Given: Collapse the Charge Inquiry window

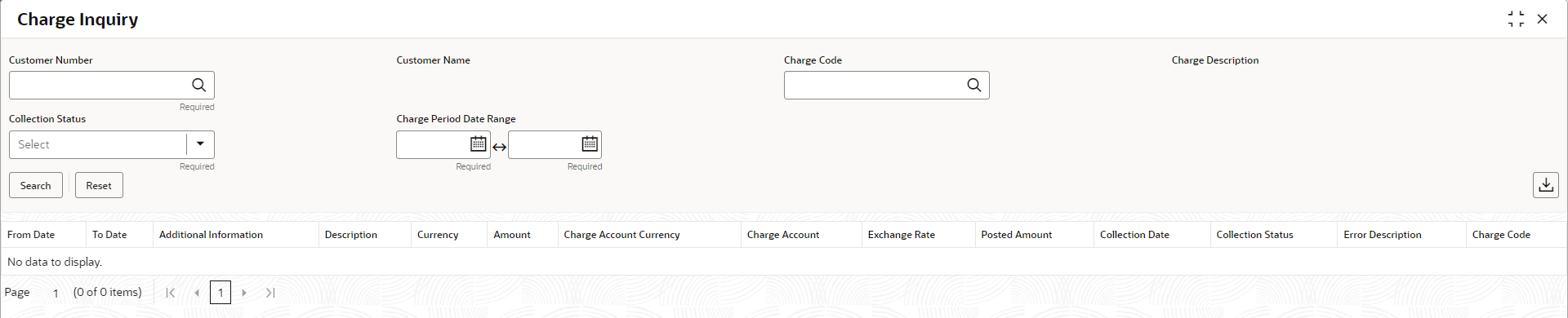Looking at the screenshot, I should click(x=1516, y=19).
